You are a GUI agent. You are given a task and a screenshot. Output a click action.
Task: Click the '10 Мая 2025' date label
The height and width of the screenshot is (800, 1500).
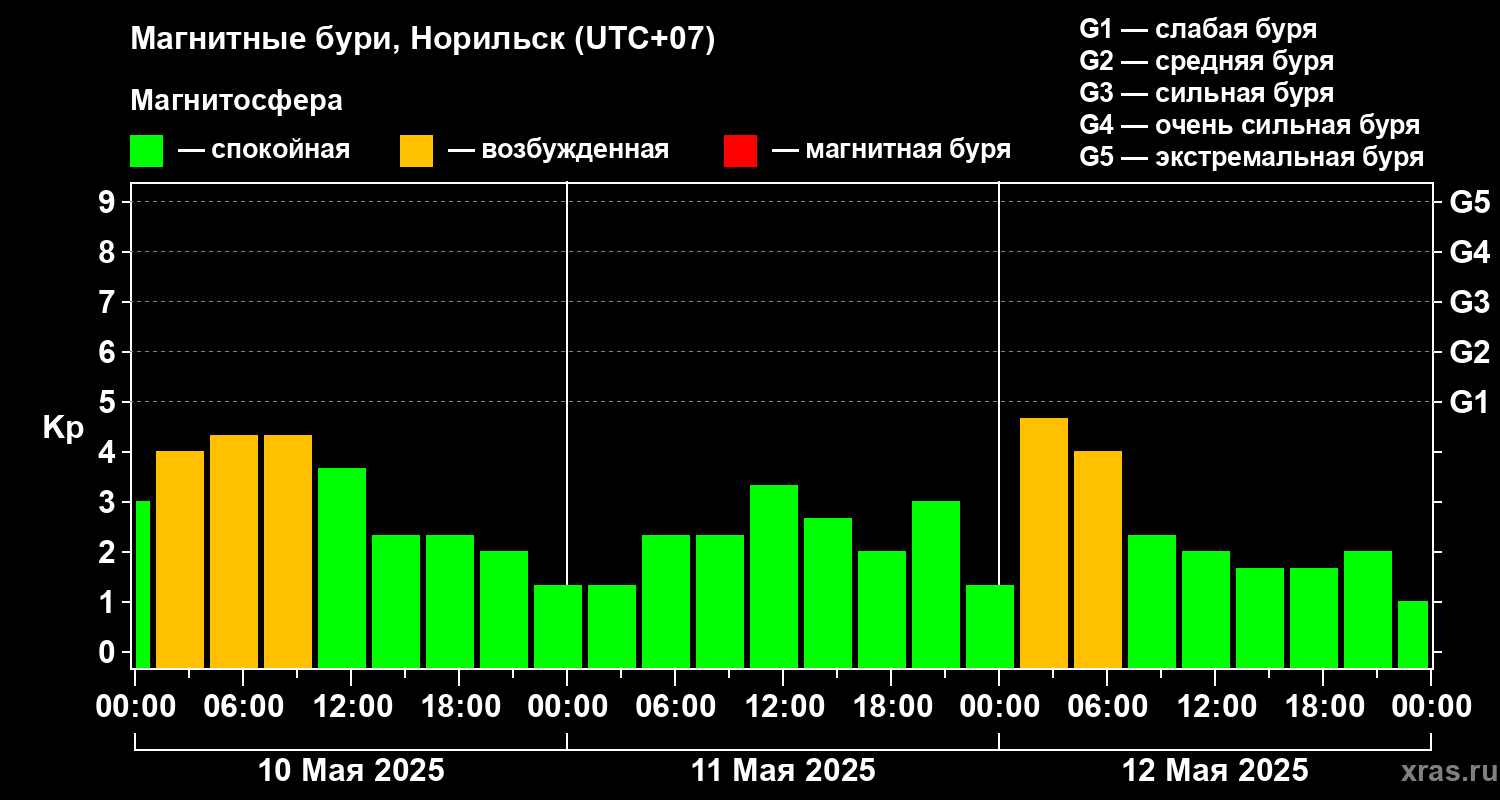pyautogui.click(x=351, y=770)
